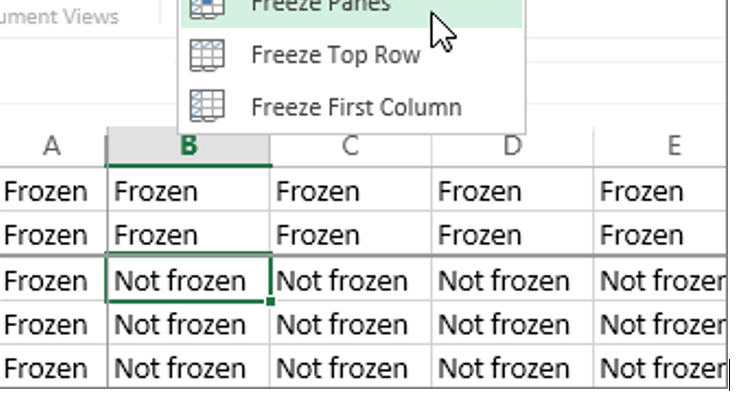
Task: Select the first Not frozen cell in column B
Action: [x=188, y=280]
